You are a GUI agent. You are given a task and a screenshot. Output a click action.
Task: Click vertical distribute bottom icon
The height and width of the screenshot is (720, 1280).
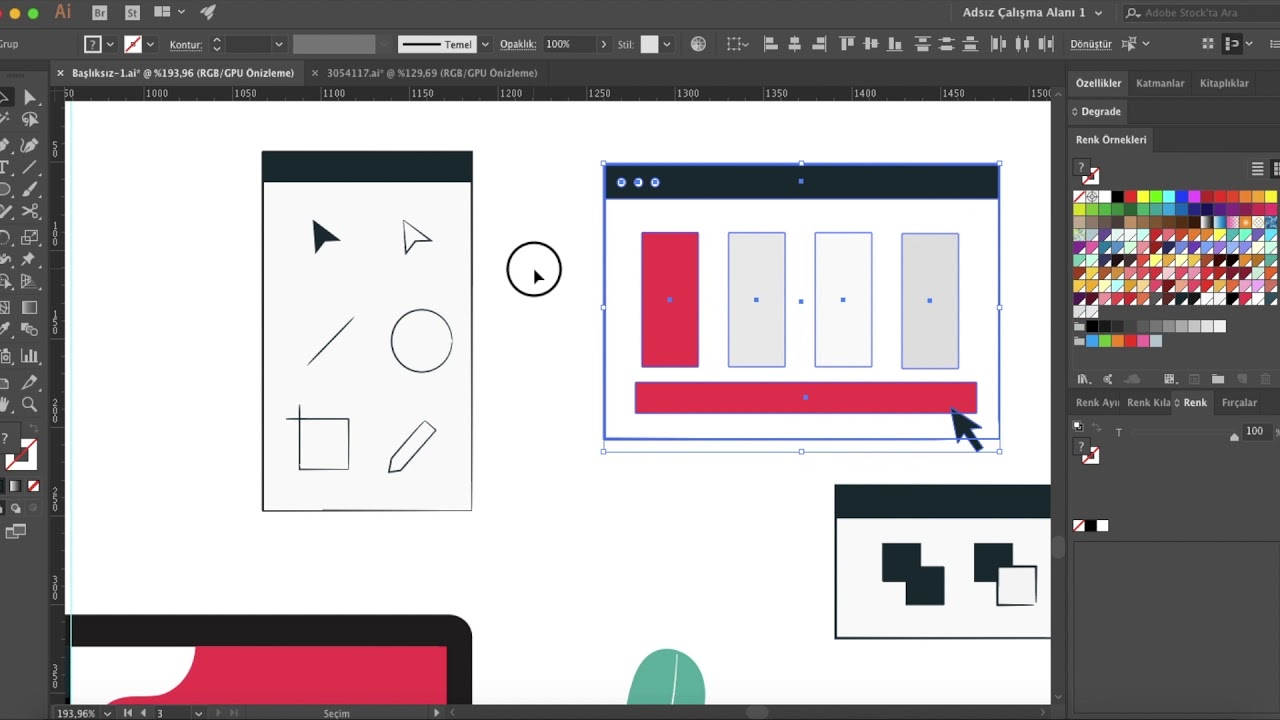970,44
